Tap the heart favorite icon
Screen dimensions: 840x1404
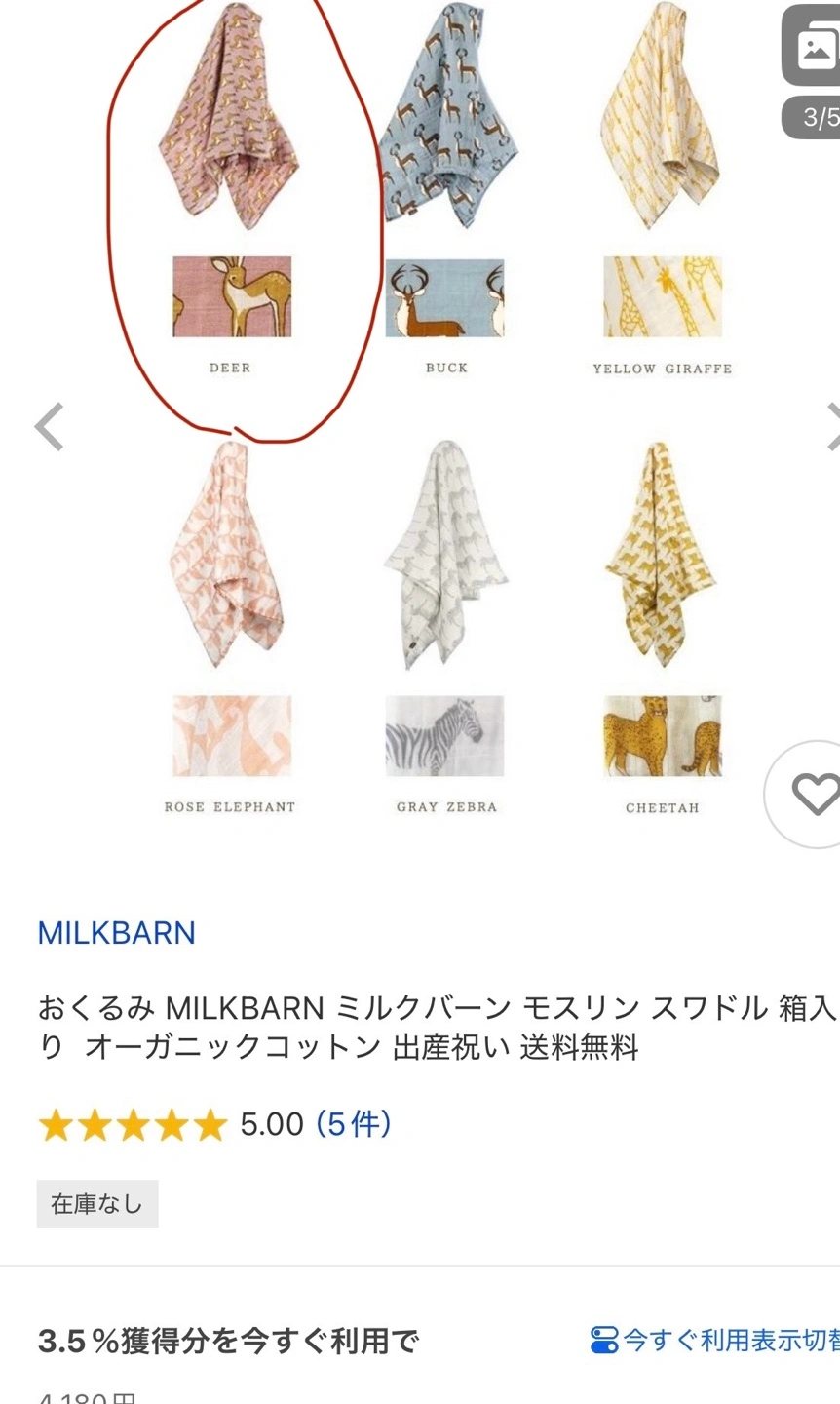pos(814,795)
